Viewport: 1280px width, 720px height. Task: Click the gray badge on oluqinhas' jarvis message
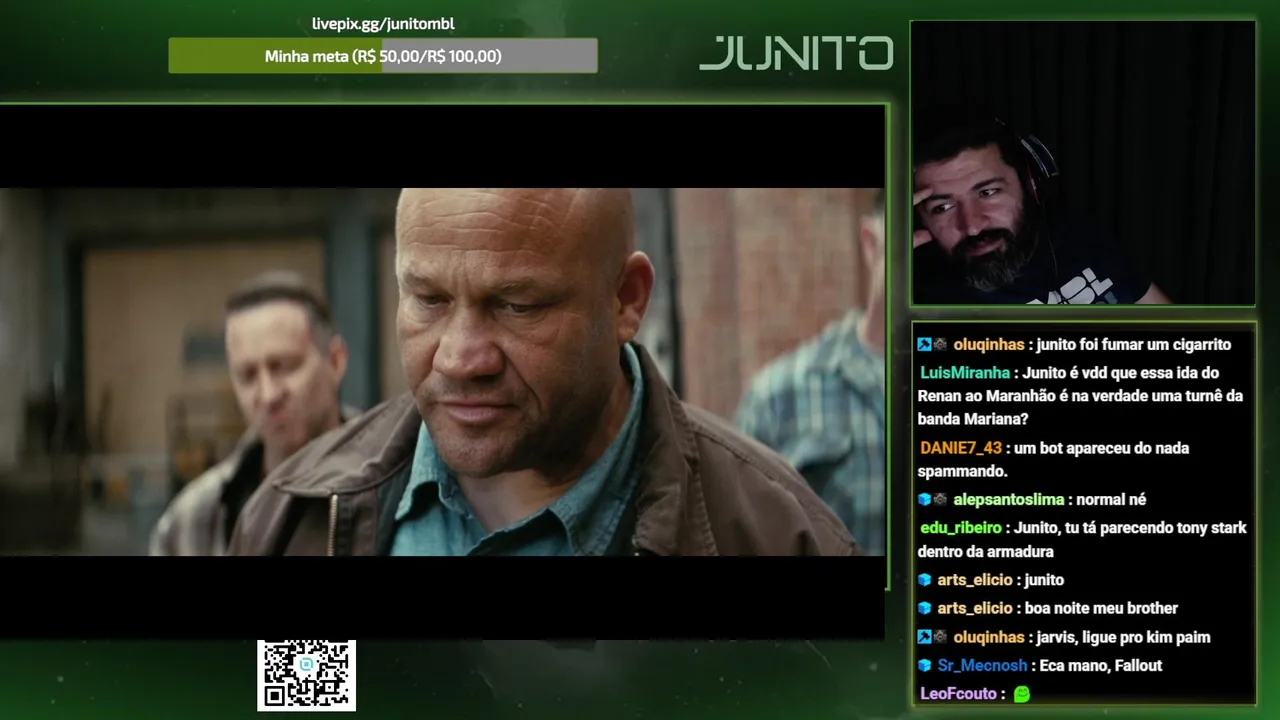(940, 637)
